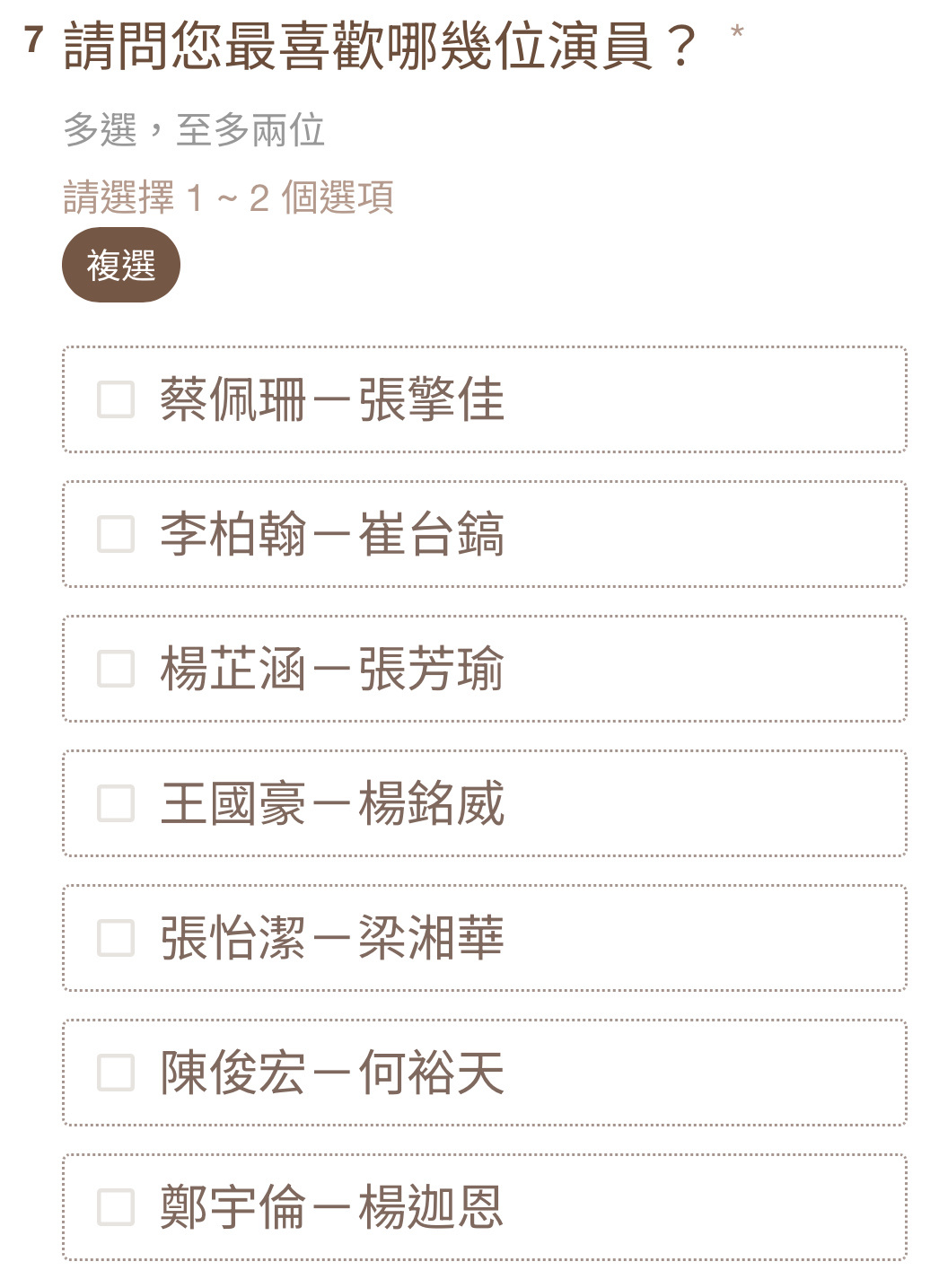
Task: Enable the 鄭宇倫-楊迦恩 checkbox
Action: (x=116, y=1207)
